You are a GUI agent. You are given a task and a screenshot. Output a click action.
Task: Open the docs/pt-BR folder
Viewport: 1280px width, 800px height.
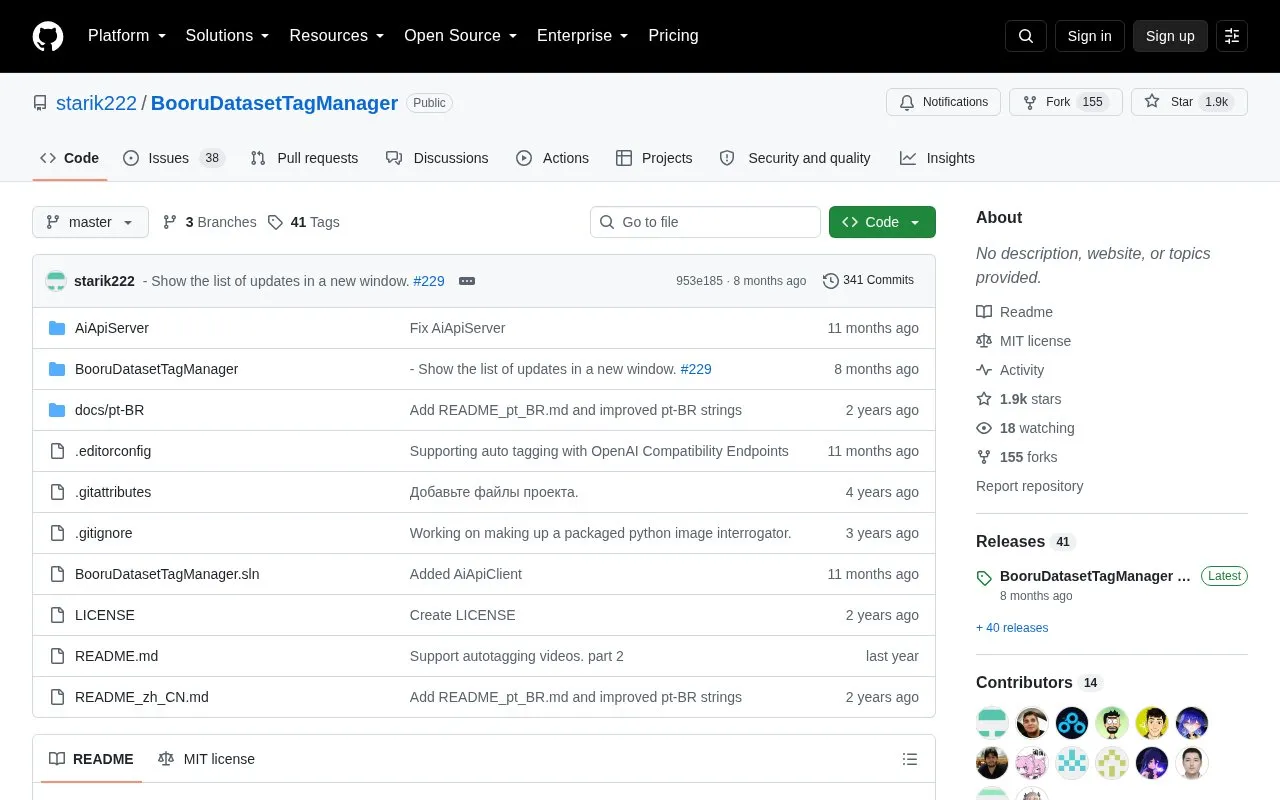click(110, 410)
